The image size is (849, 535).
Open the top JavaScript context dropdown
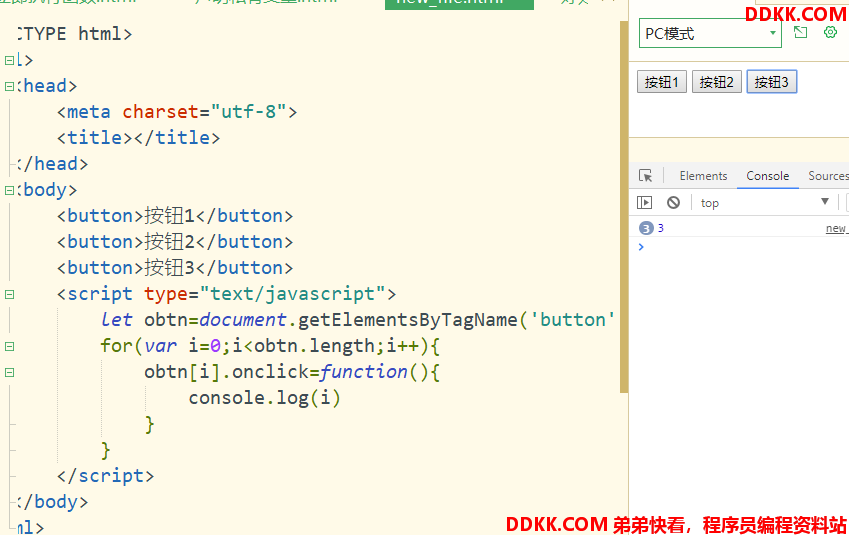pos(765,203)
